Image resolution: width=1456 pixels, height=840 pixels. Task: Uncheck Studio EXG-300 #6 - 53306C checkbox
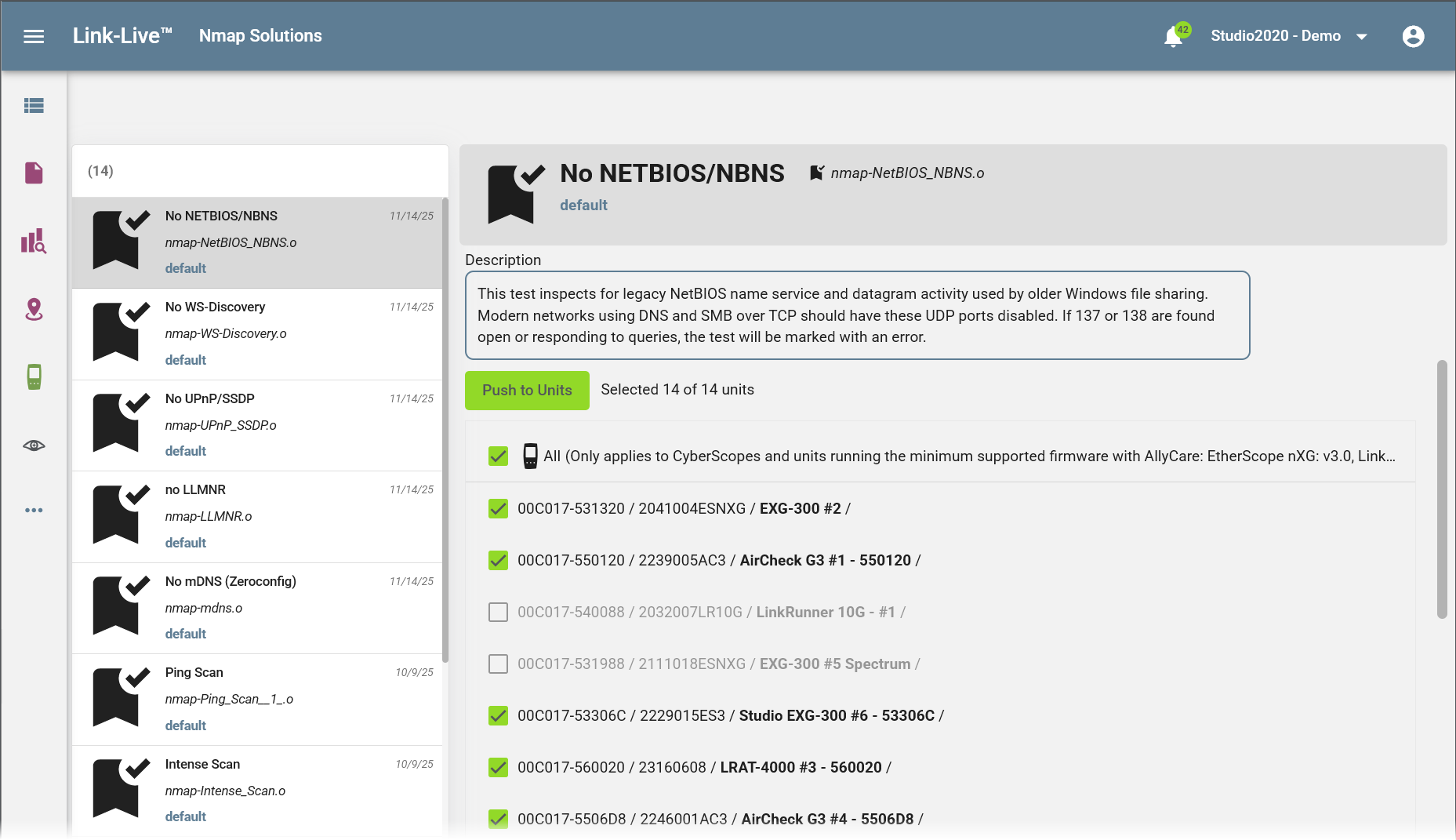[498, 715]
